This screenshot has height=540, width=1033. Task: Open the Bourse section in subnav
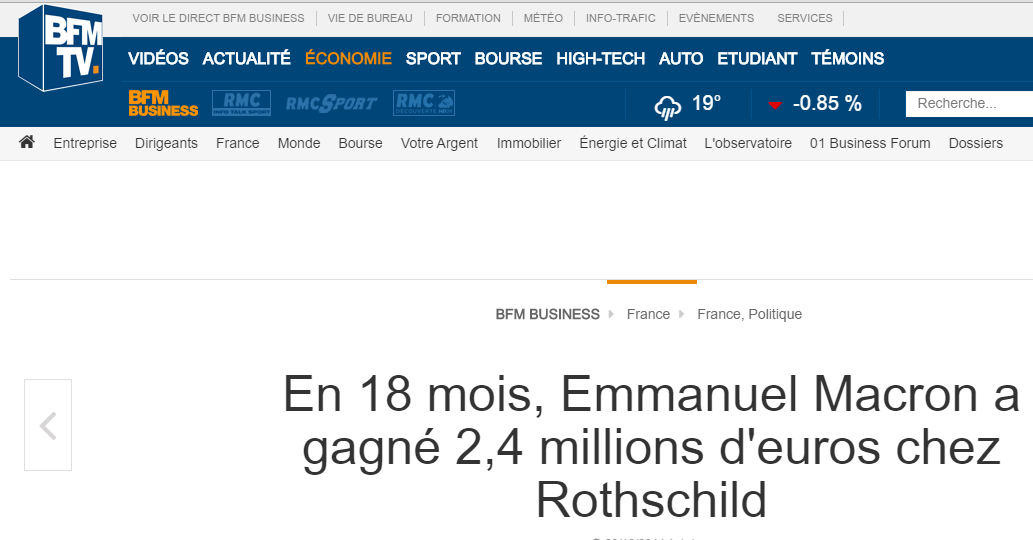coord(360,143)
